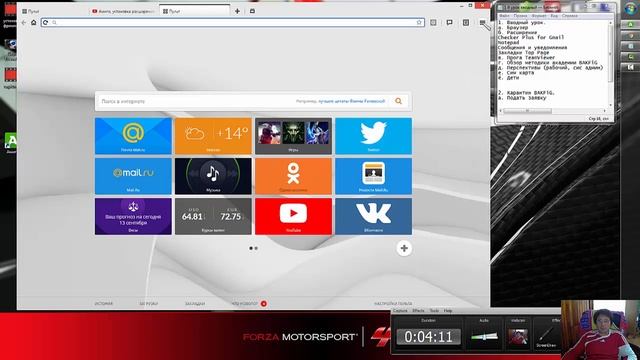Open a new tab with the plus icon
This screenshot has width=640, height=360.
coord(237,11)
